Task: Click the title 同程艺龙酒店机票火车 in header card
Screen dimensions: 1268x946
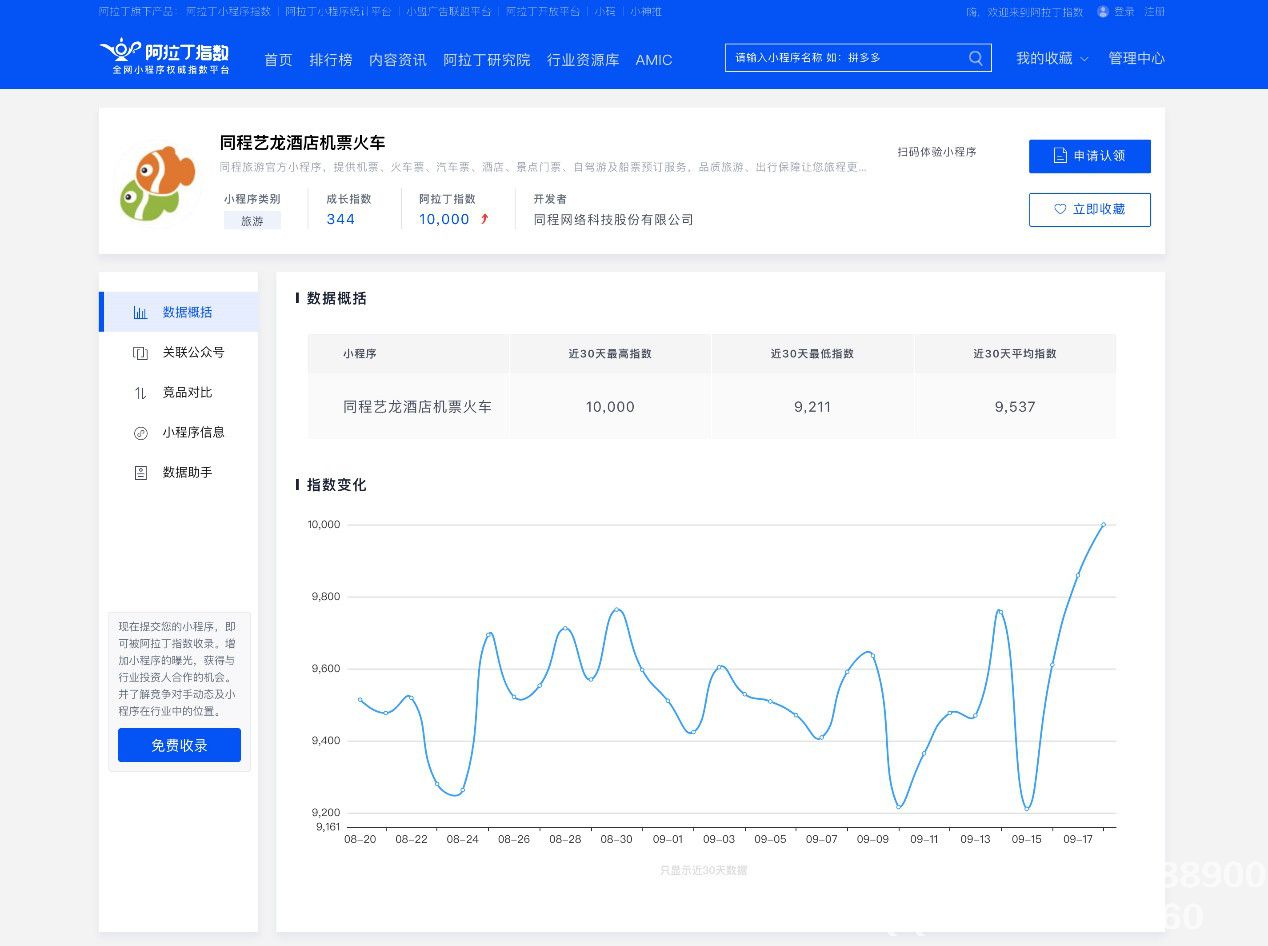Action: (x=302, y=143)
